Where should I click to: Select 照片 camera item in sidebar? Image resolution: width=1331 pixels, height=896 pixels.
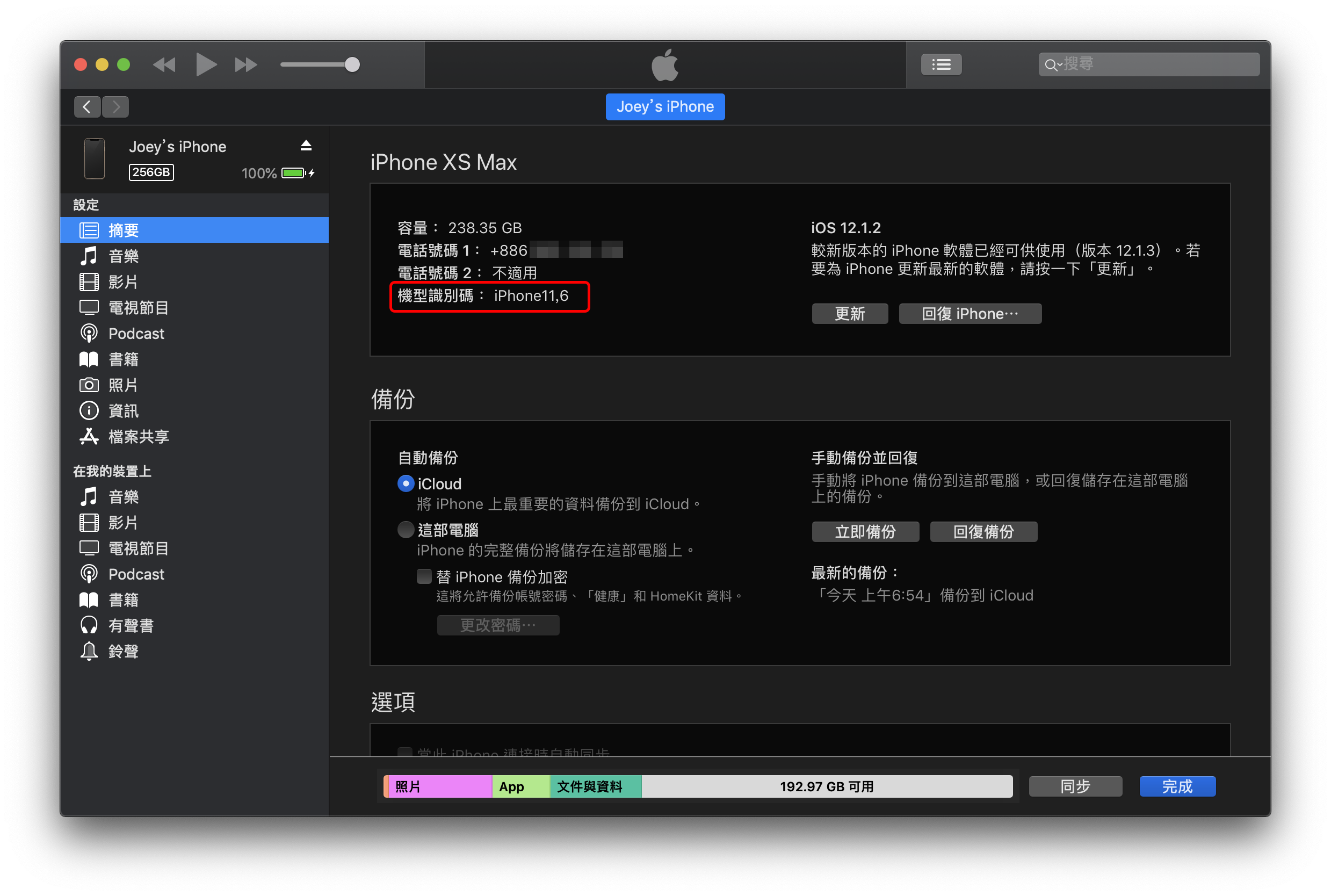click(x=123, y=385)
